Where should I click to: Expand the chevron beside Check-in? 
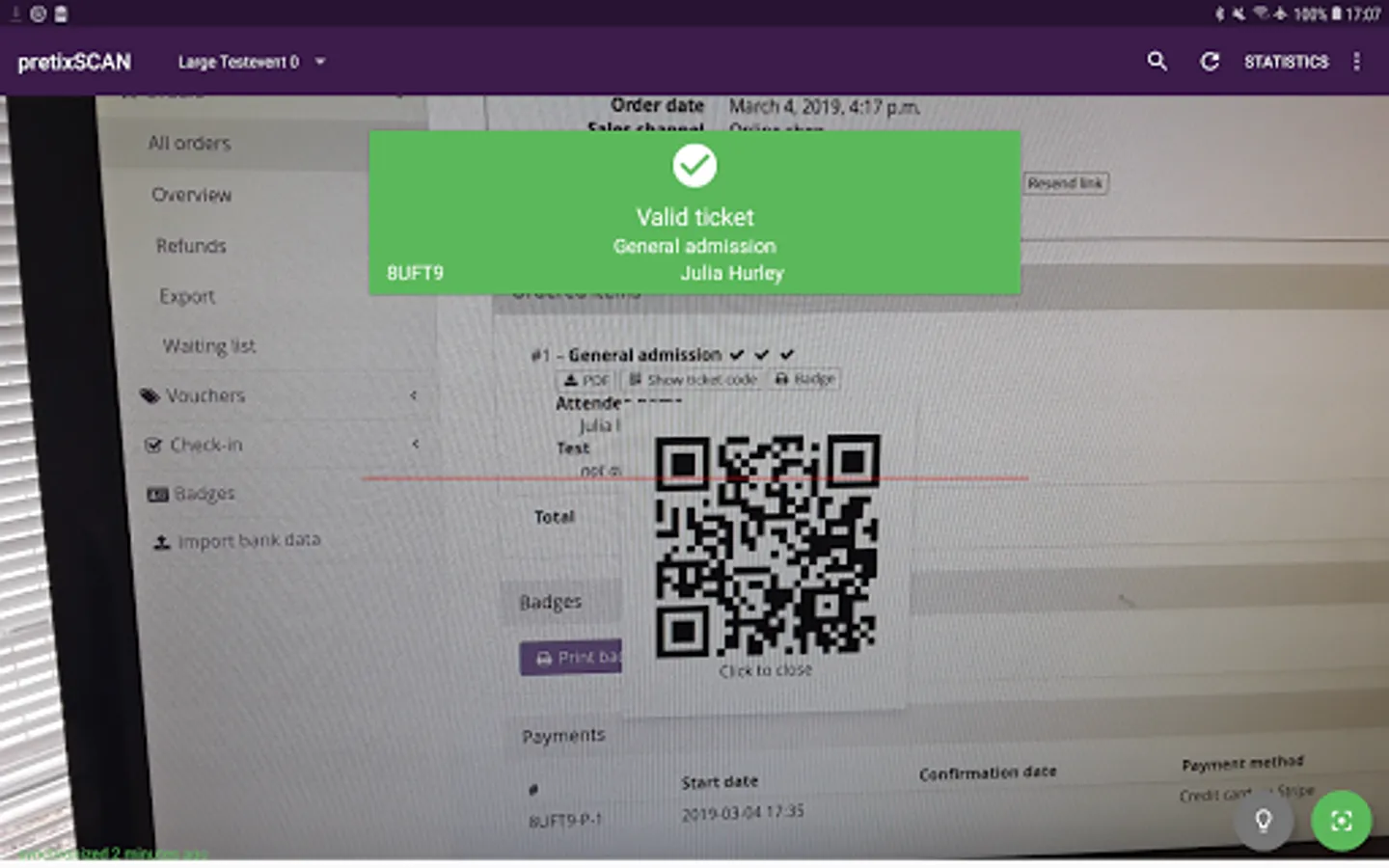point(416,444)
